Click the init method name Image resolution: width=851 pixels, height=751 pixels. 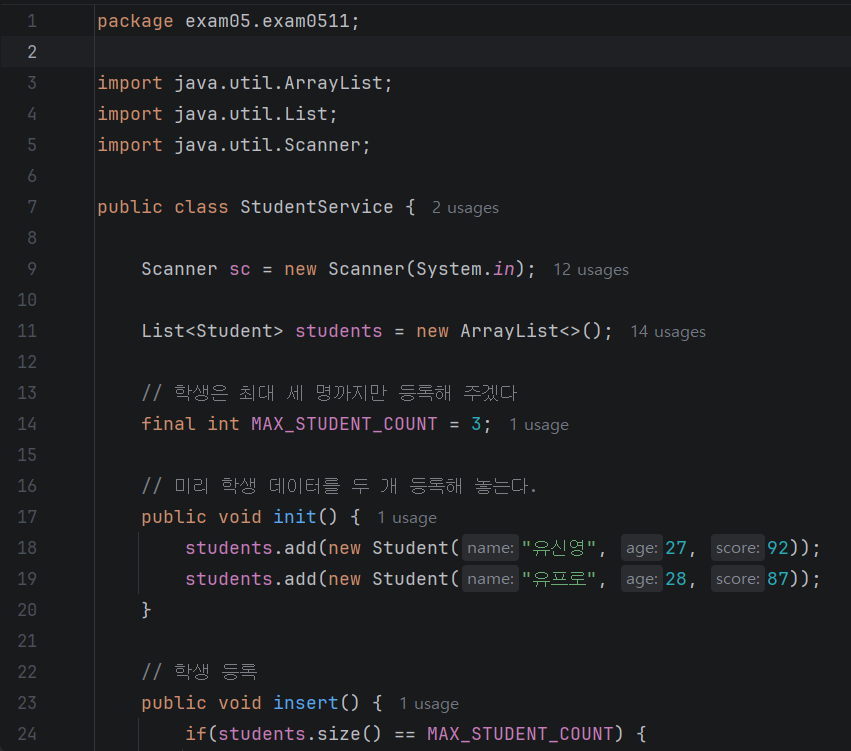295,517
